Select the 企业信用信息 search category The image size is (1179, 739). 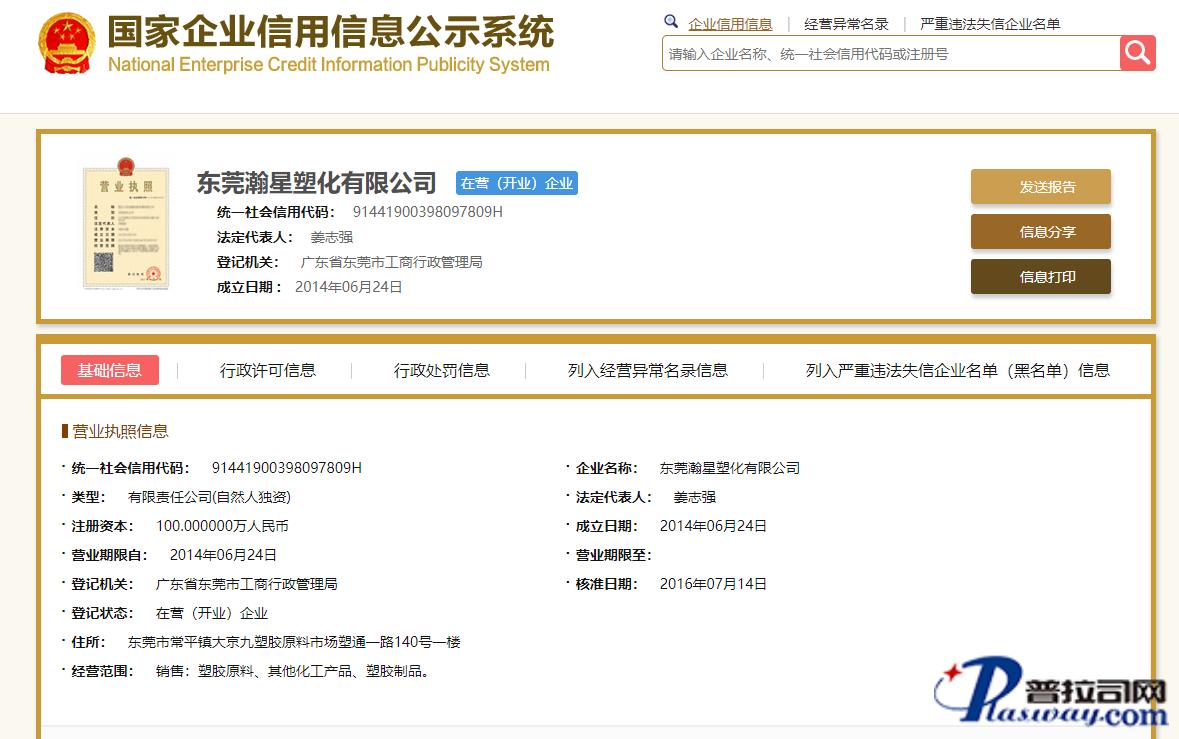(730, 24)
